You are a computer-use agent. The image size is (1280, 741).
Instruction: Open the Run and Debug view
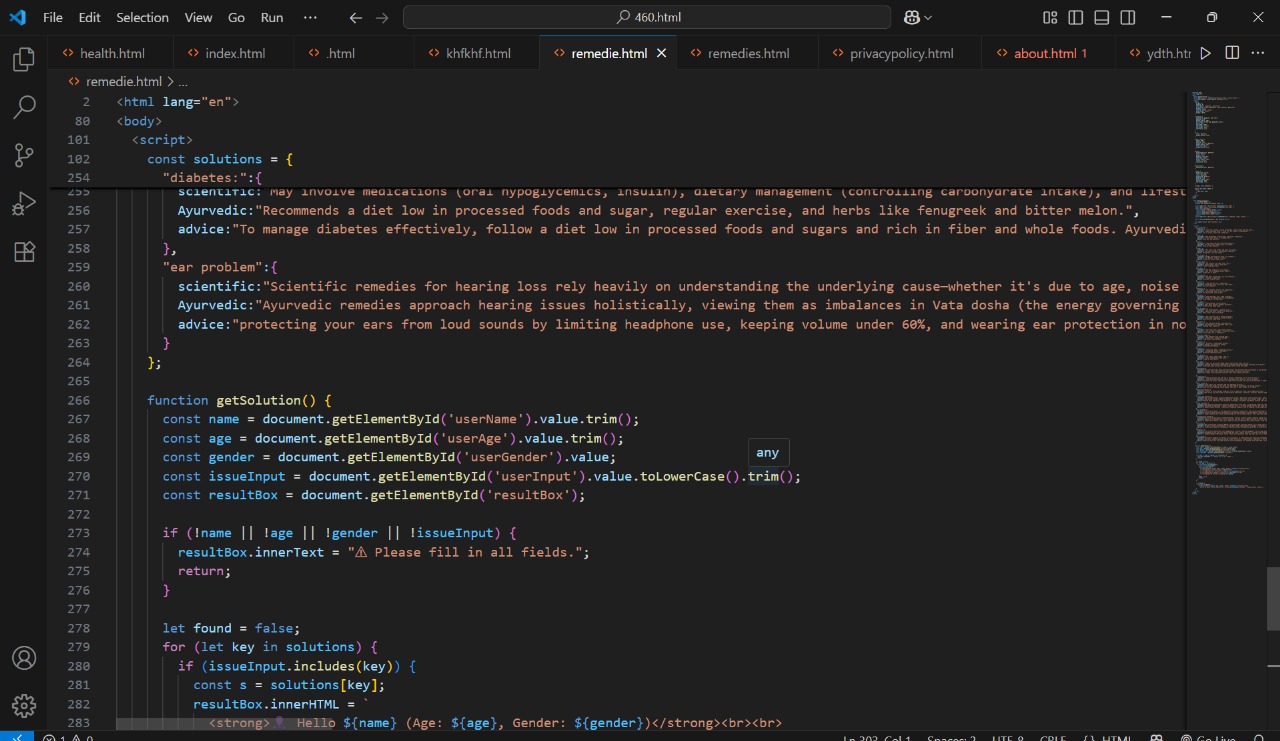(24, 204)
